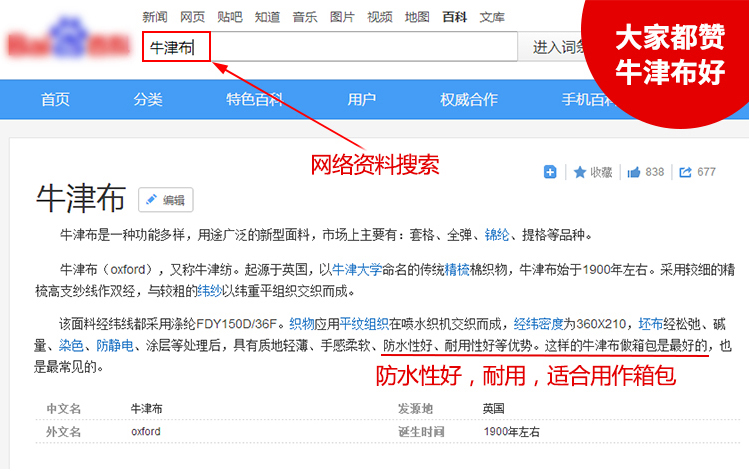Follow the 坯布 hyperlink

point(651,324)
